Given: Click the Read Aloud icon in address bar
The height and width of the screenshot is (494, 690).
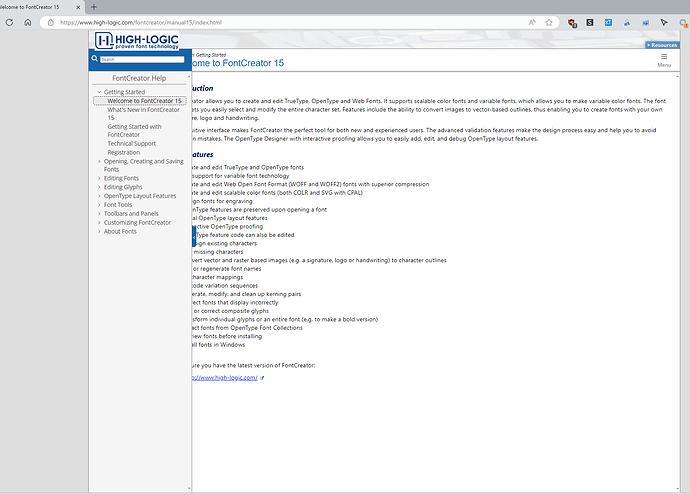Looking at the screenshot, I should tap(532, 22).
